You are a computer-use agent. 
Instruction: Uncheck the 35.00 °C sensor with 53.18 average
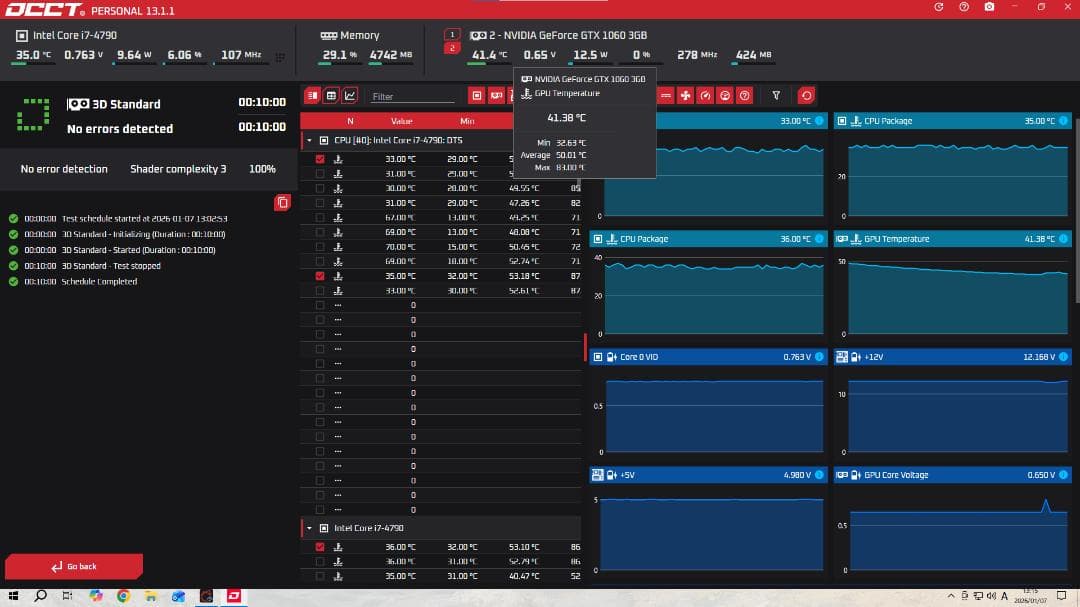pos(320,276)
